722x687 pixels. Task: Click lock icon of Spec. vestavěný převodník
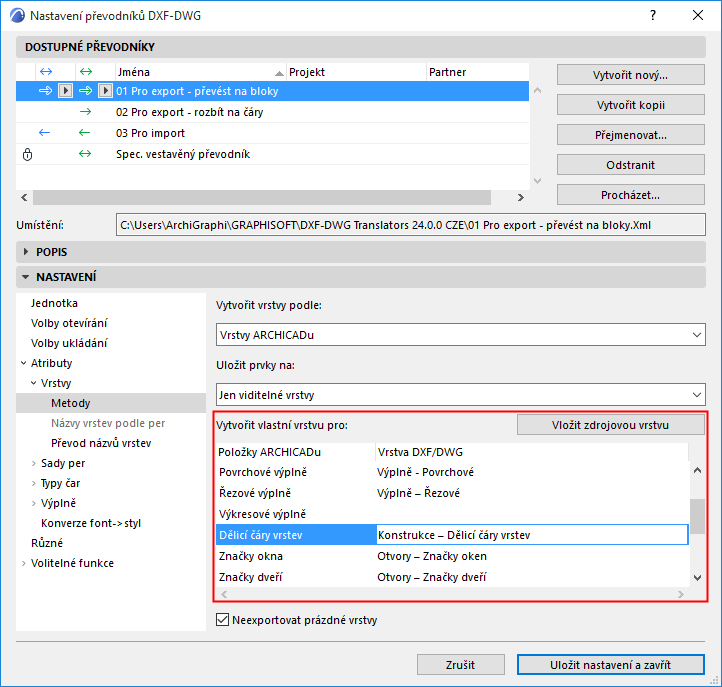point(28,154)
